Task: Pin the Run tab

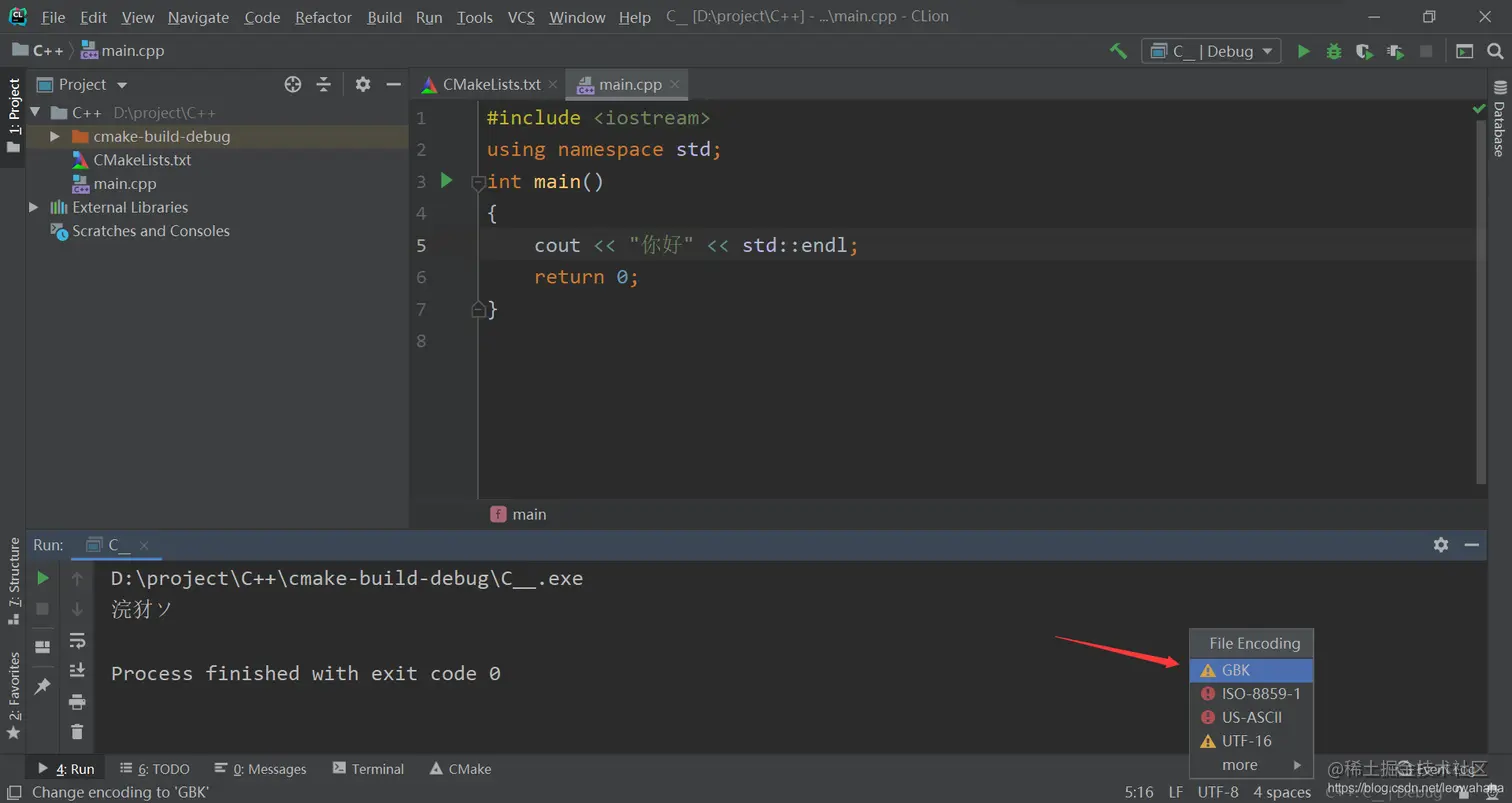Action: pos(42,687)
